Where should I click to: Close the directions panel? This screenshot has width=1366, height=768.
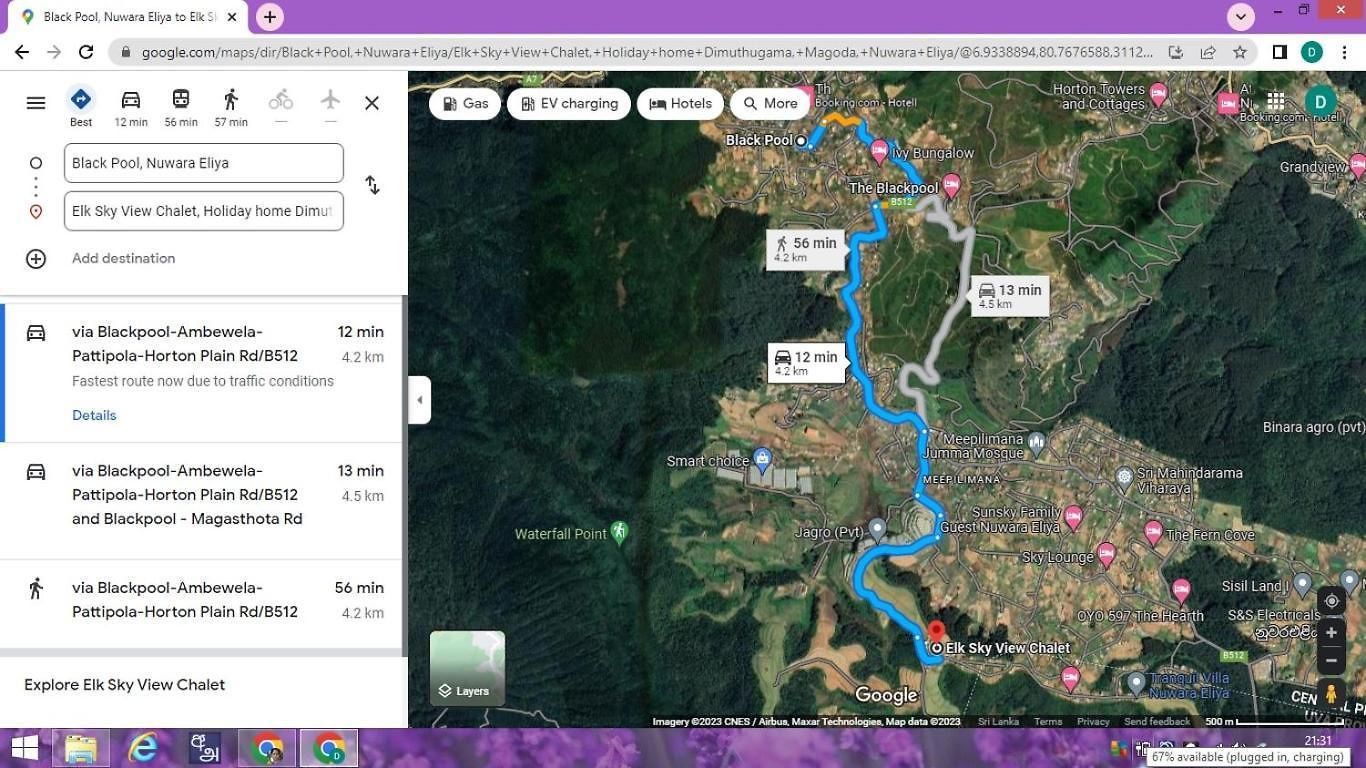click(x=372, y=102)
